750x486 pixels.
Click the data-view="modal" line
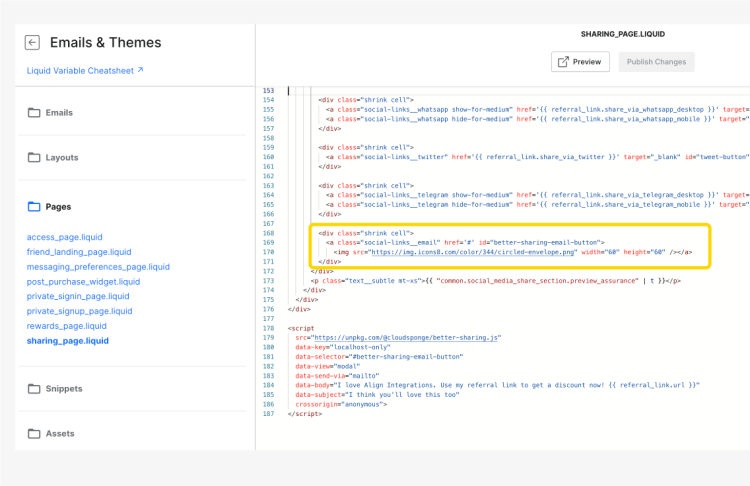point(328,366)
